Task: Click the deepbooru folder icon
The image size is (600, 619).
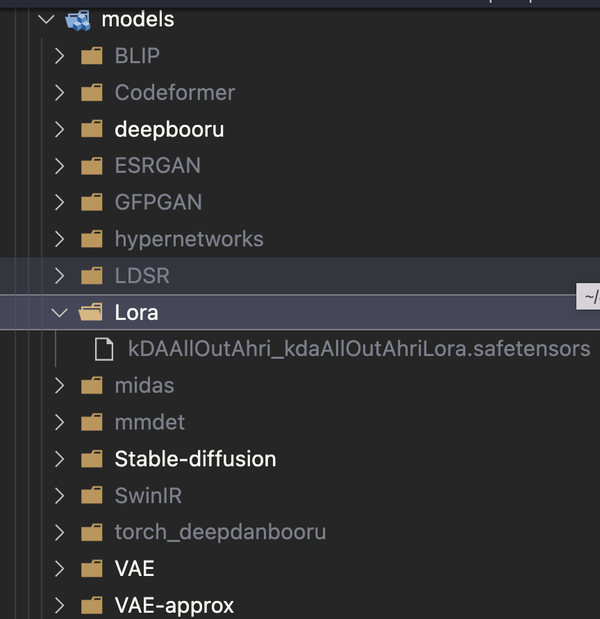Action: point(92,129)
